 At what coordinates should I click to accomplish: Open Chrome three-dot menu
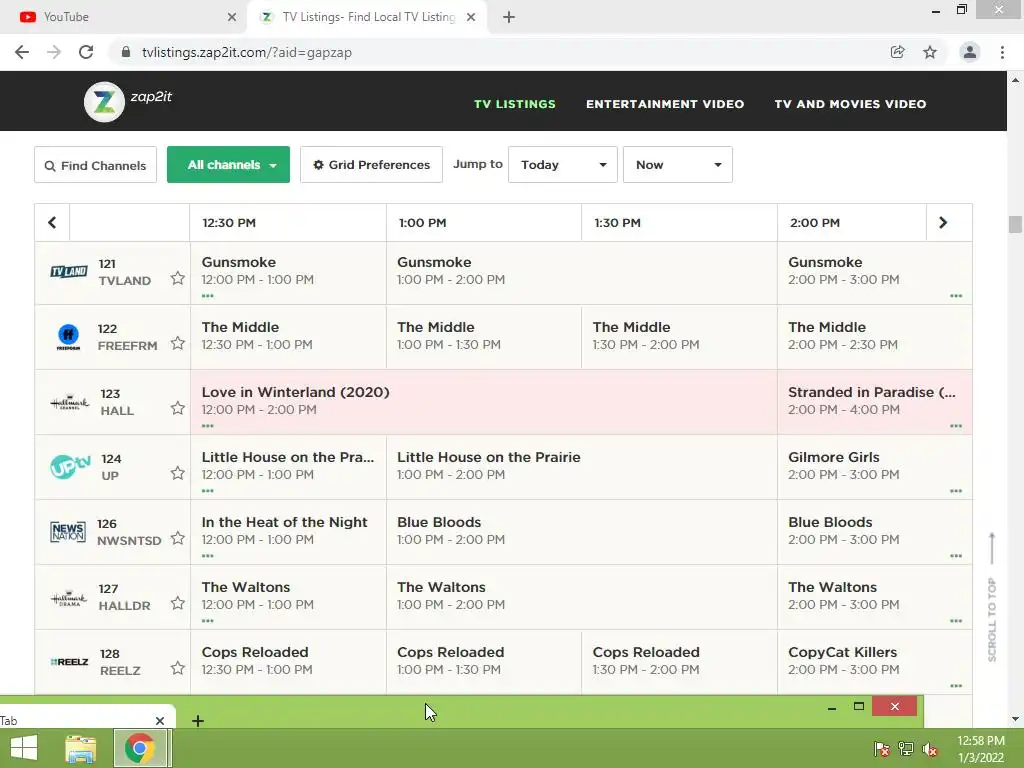tap(1002, 52)
